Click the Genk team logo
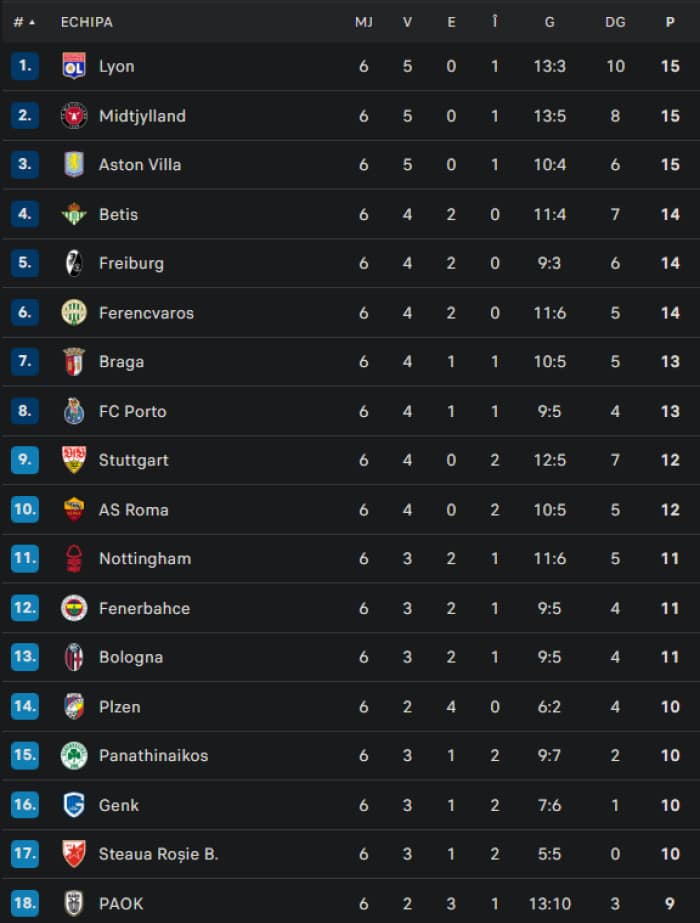The image size is (700, 923). click(x=74, y=805)
